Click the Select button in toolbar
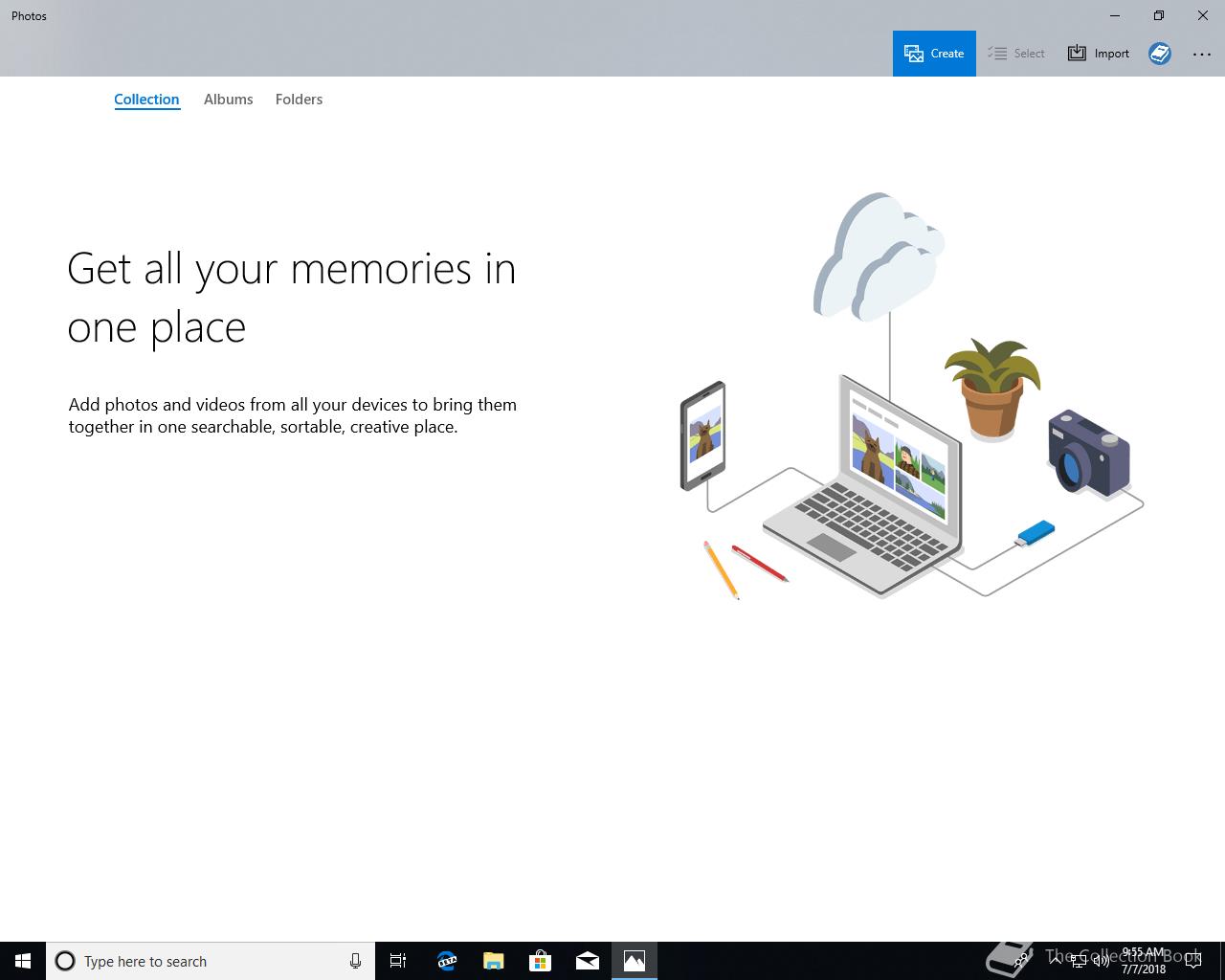 click(1016, 54)
